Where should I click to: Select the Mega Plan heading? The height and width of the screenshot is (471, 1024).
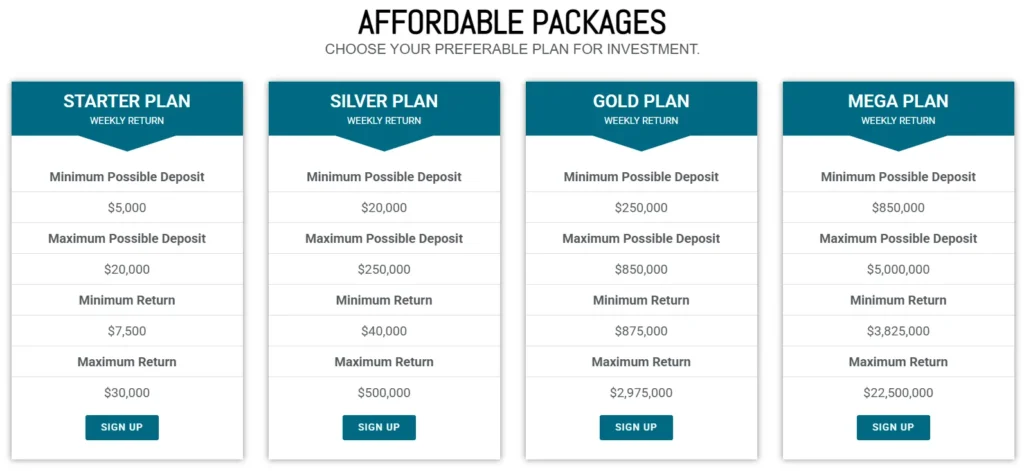tap(898, 101)
